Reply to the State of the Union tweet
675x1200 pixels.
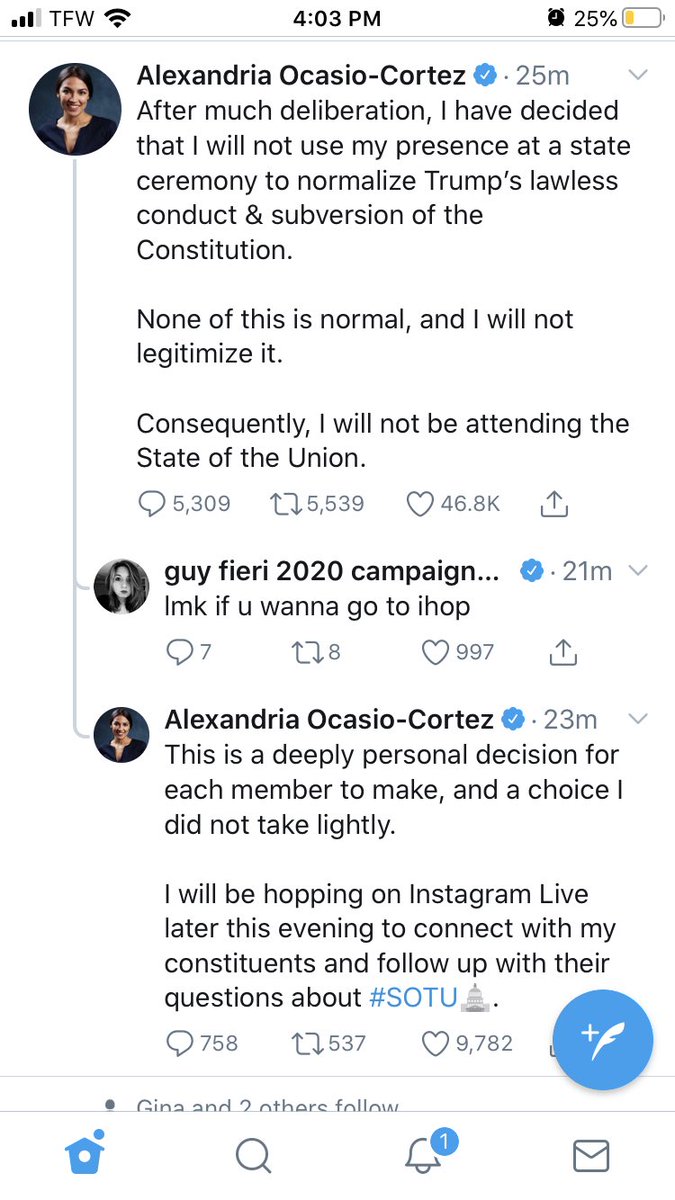(x=153, y=504)
